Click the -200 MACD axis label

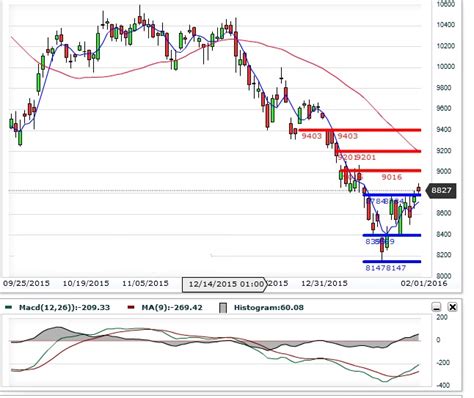coord(443,363)
